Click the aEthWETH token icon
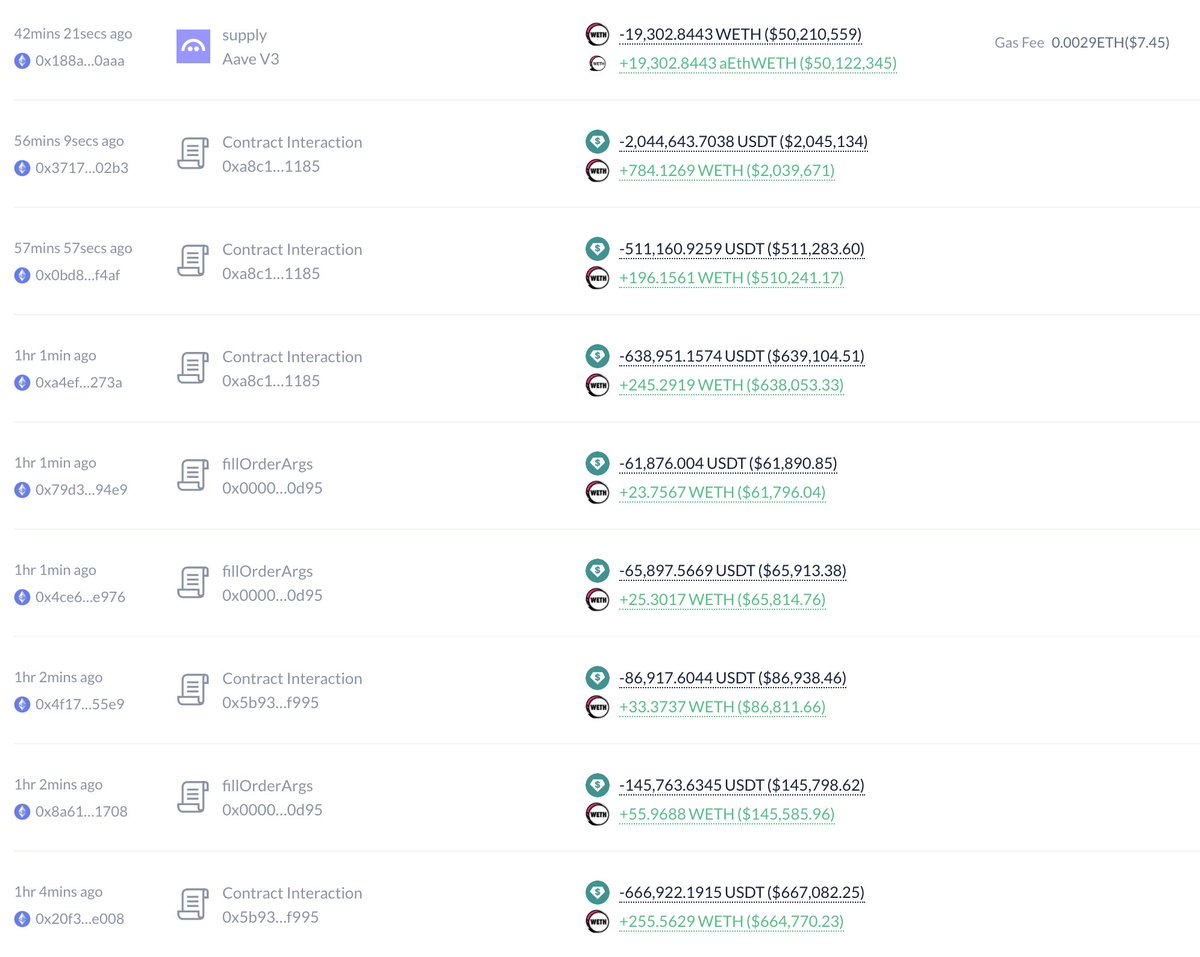The width and height of the screenshot is (1200, 957). click(x=597, y=63)
